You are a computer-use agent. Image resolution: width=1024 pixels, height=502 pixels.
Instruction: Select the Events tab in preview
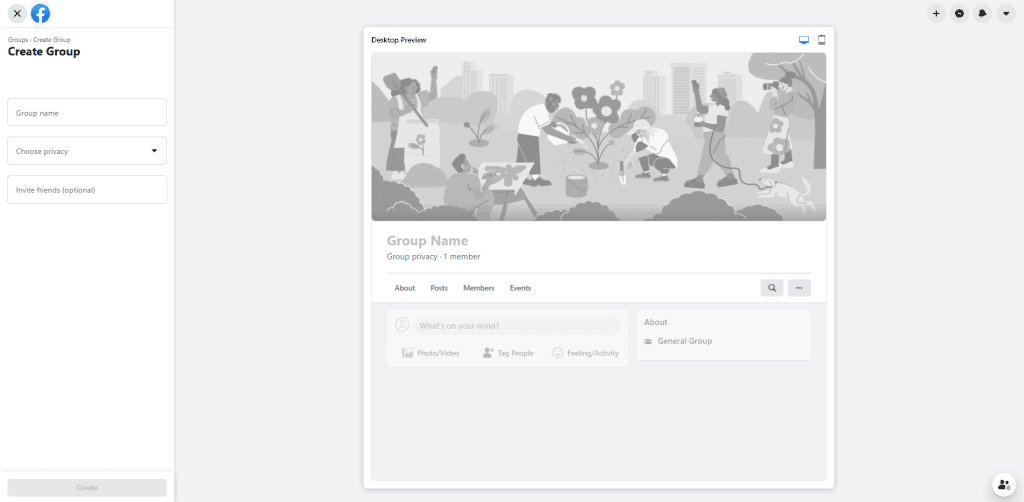point(520,288)
